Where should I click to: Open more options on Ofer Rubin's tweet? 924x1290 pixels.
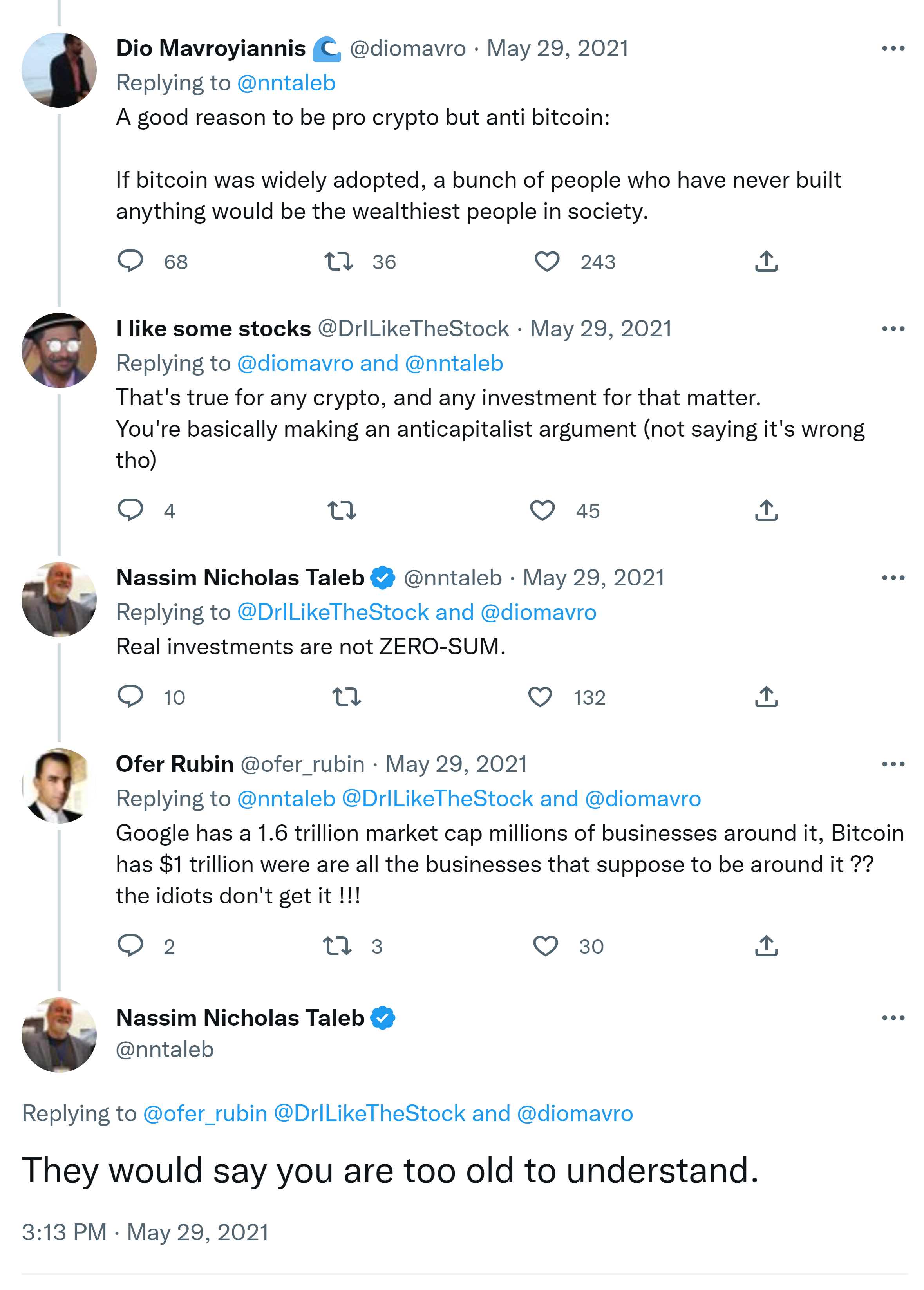tap(893, 764)
